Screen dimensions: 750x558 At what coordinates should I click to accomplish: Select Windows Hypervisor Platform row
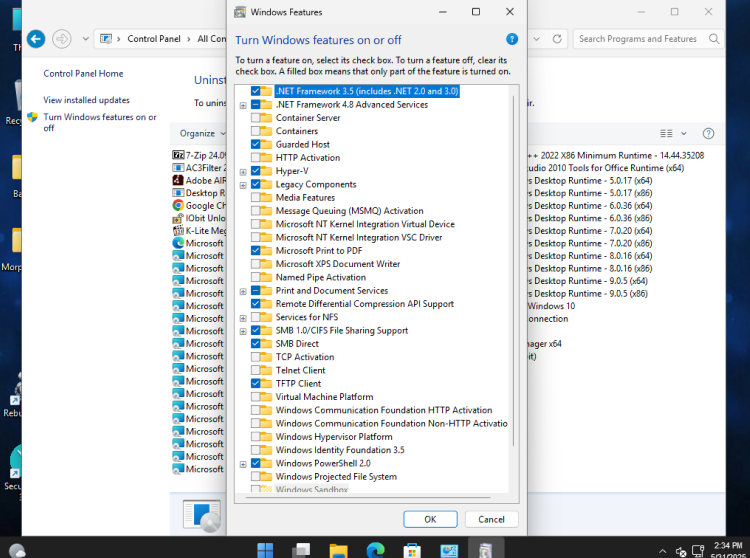pyautogui.click(x=334, y=437)
